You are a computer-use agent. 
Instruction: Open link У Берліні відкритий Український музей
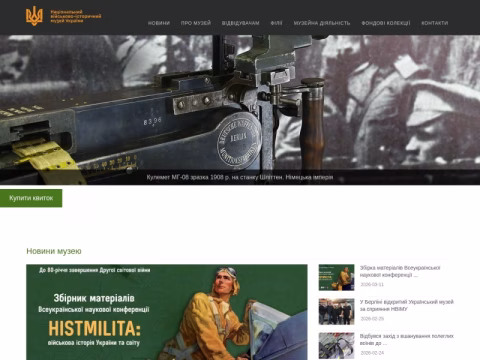coord(407,305)
